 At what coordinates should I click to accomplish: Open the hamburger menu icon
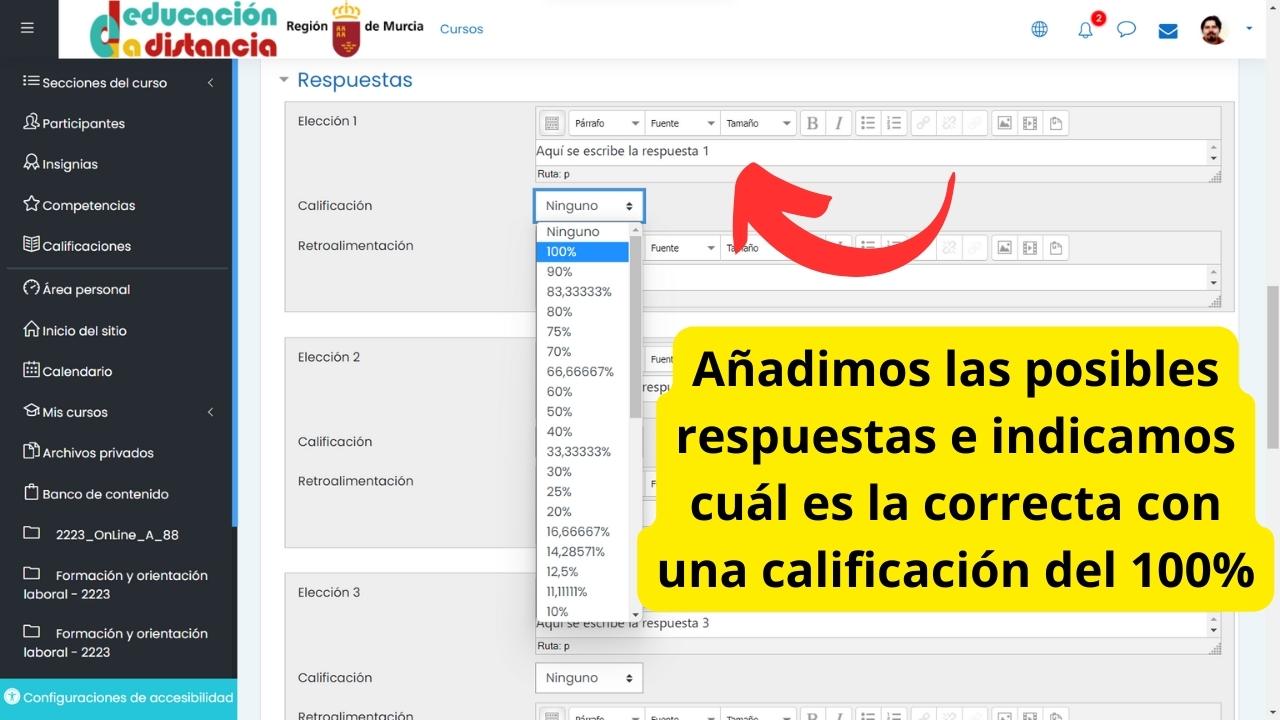pos(27,28)
